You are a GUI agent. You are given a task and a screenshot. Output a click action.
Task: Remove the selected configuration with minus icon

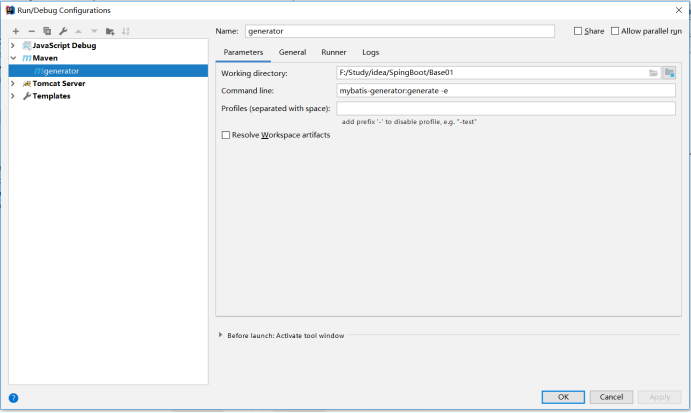31,31
